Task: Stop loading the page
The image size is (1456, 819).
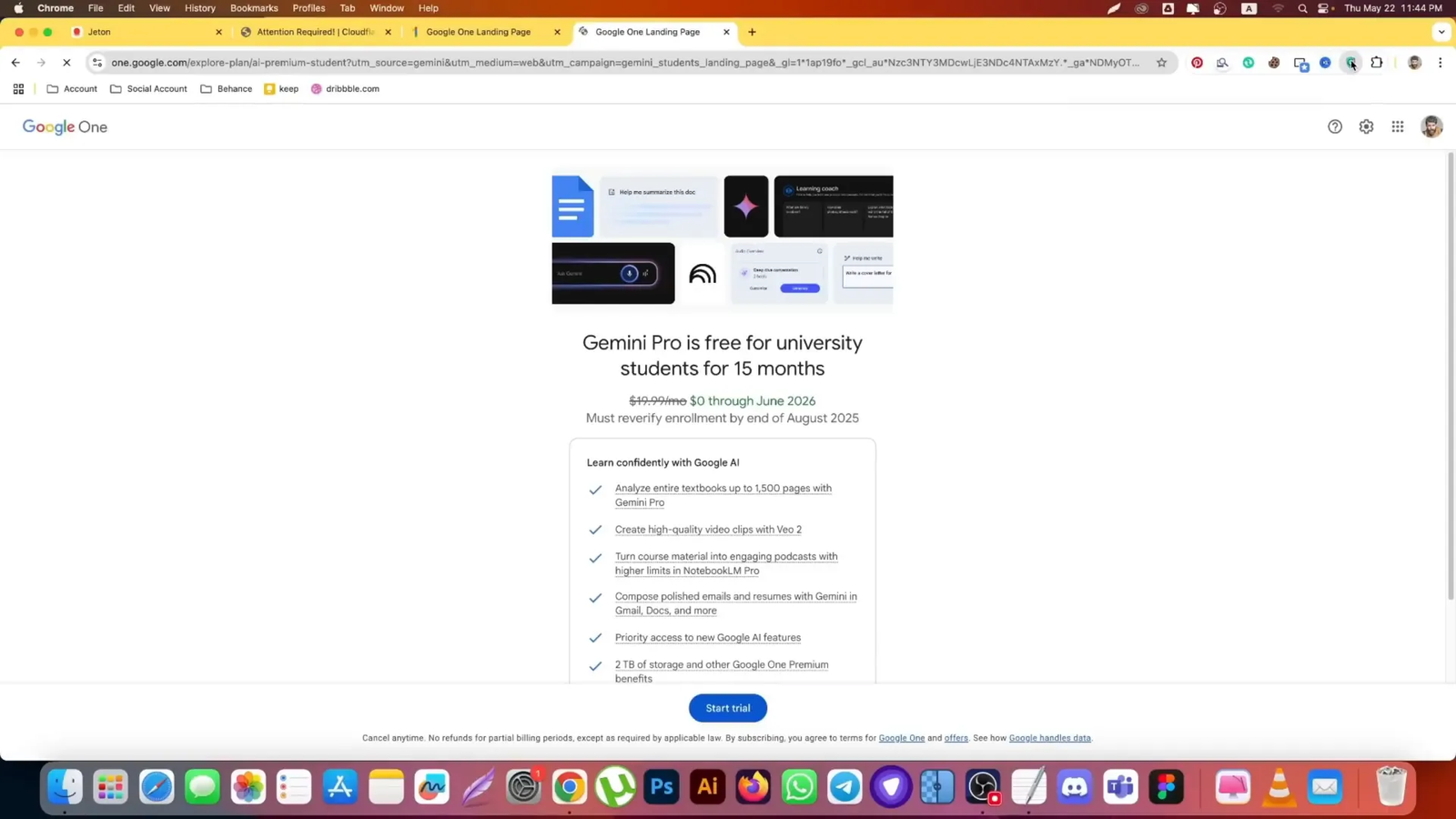Action: (66, 63)
